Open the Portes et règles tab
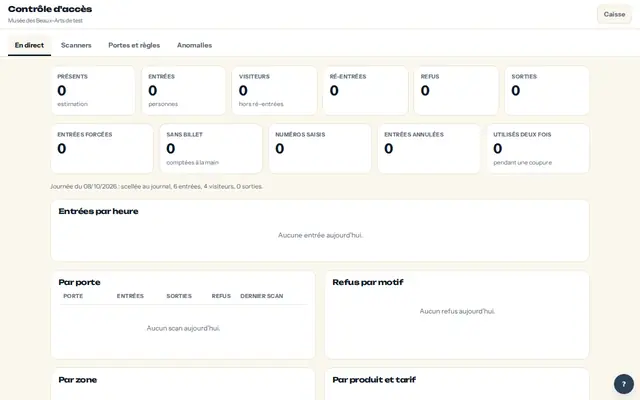 [x=134, y=45]
